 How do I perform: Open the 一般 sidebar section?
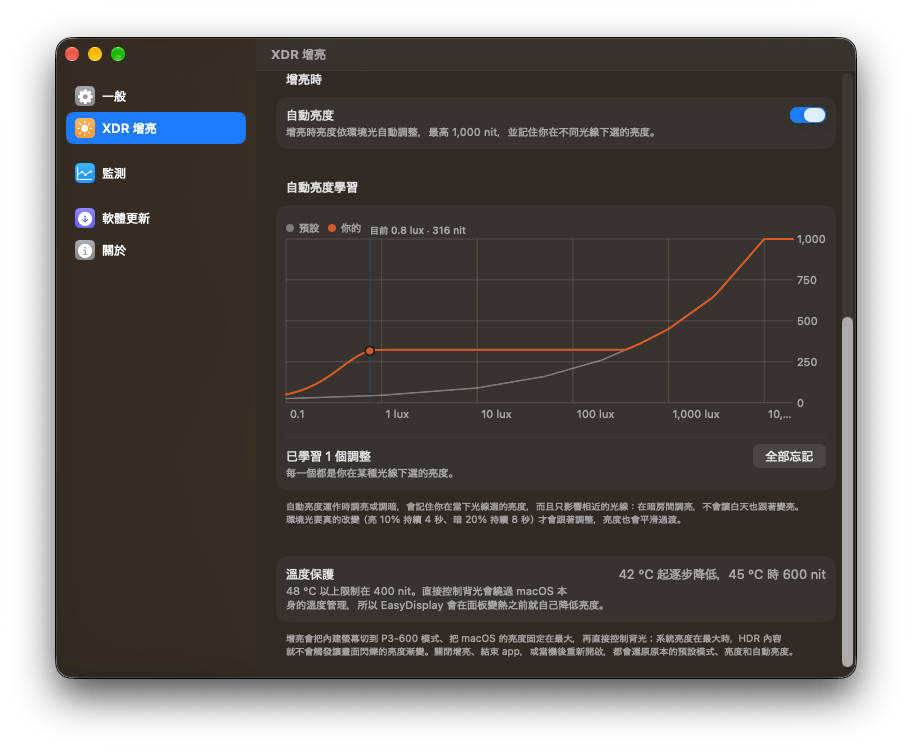point(156,96)
